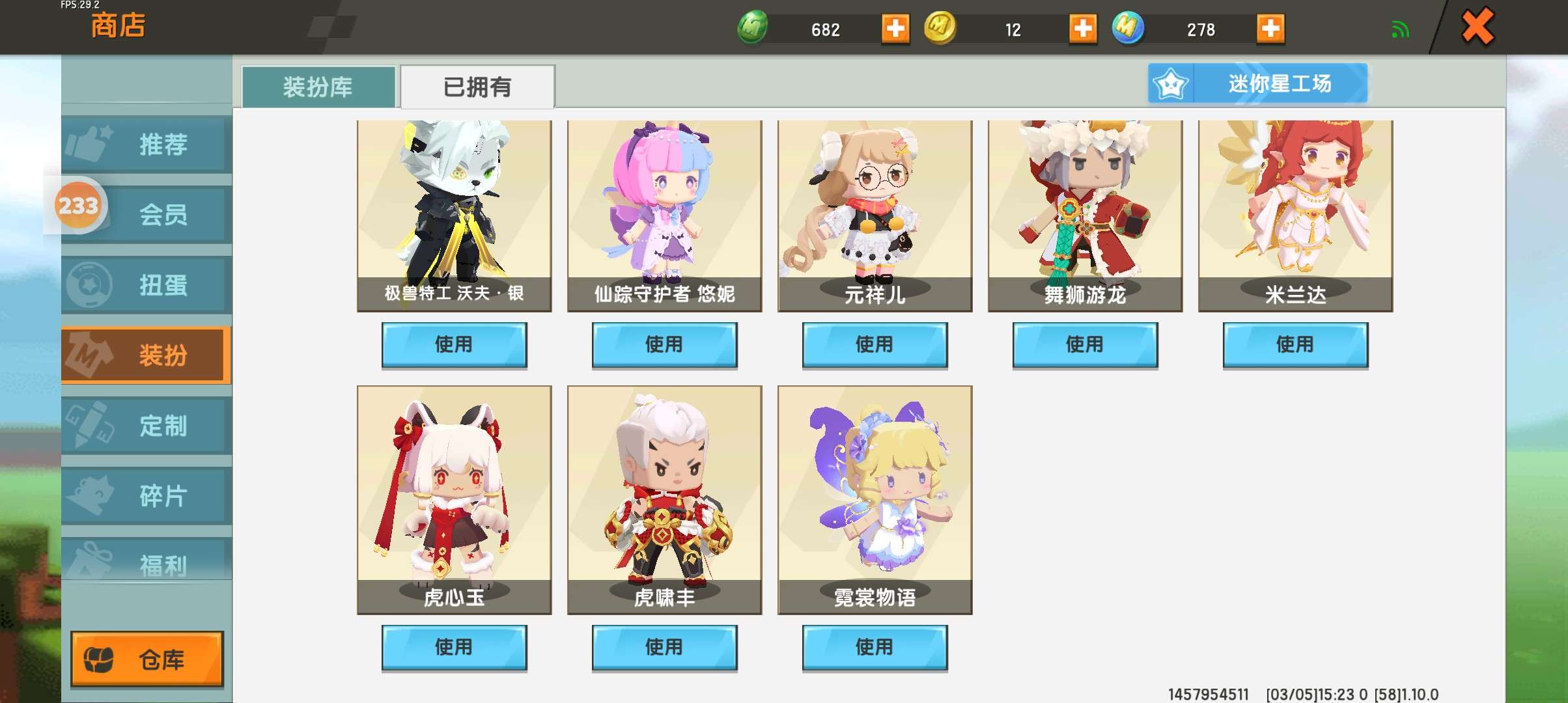The height and width of the screenshot is (703, 1568).
Task: Open the 定制 customization section
Action: click(147, 426)
